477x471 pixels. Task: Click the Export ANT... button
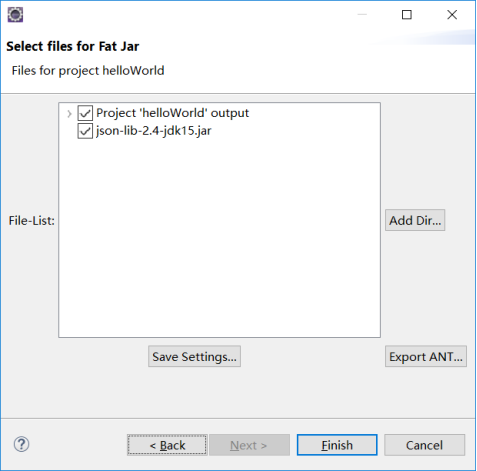pos(426,357)
